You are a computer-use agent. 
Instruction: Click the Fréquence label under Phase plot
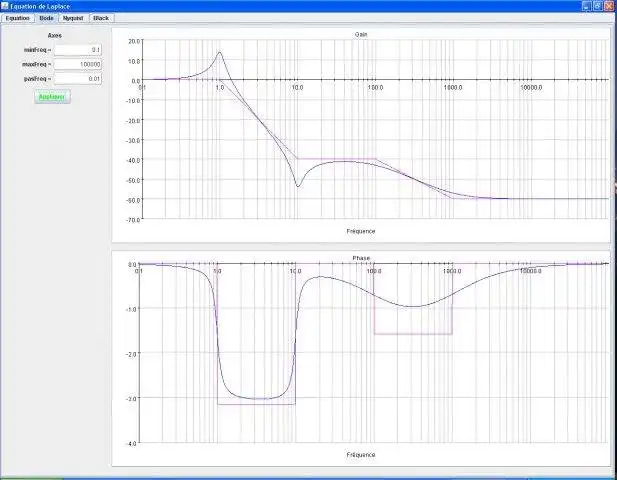click(x=361, y=455)
